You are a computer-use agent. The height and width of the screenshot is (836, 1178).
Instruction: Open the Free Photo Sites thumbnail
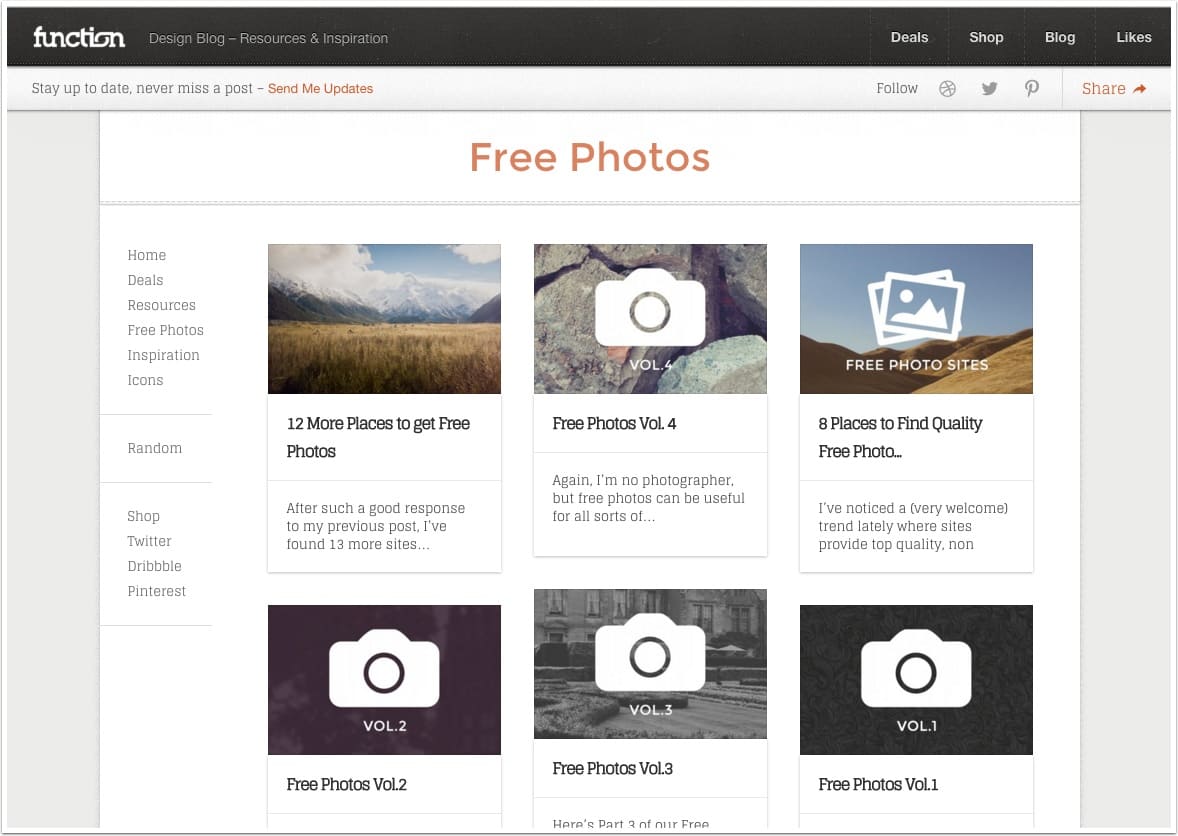click(916, 319)
